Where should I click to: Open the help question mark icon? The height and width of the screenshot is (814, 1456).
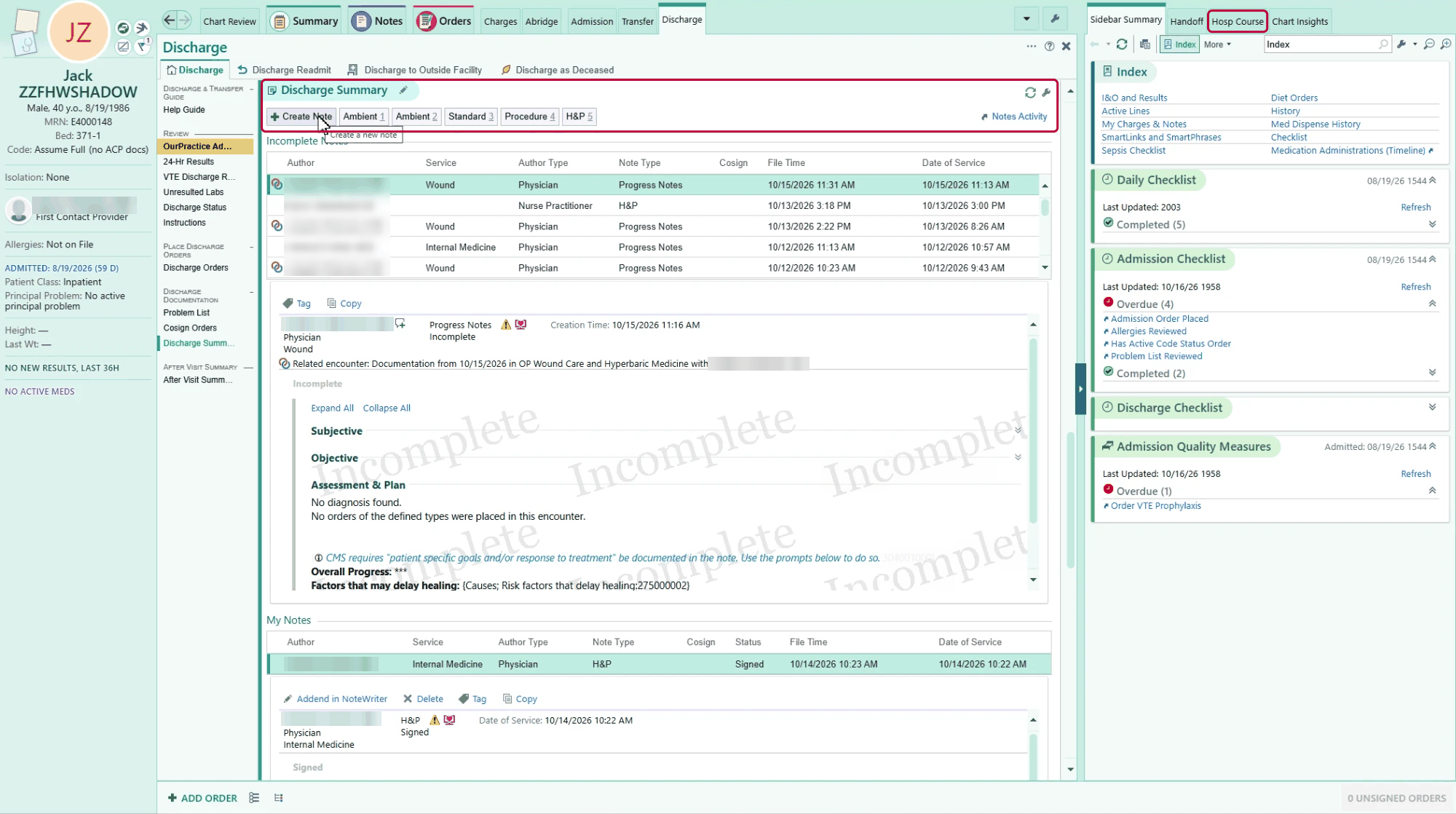pos(1049,46)
